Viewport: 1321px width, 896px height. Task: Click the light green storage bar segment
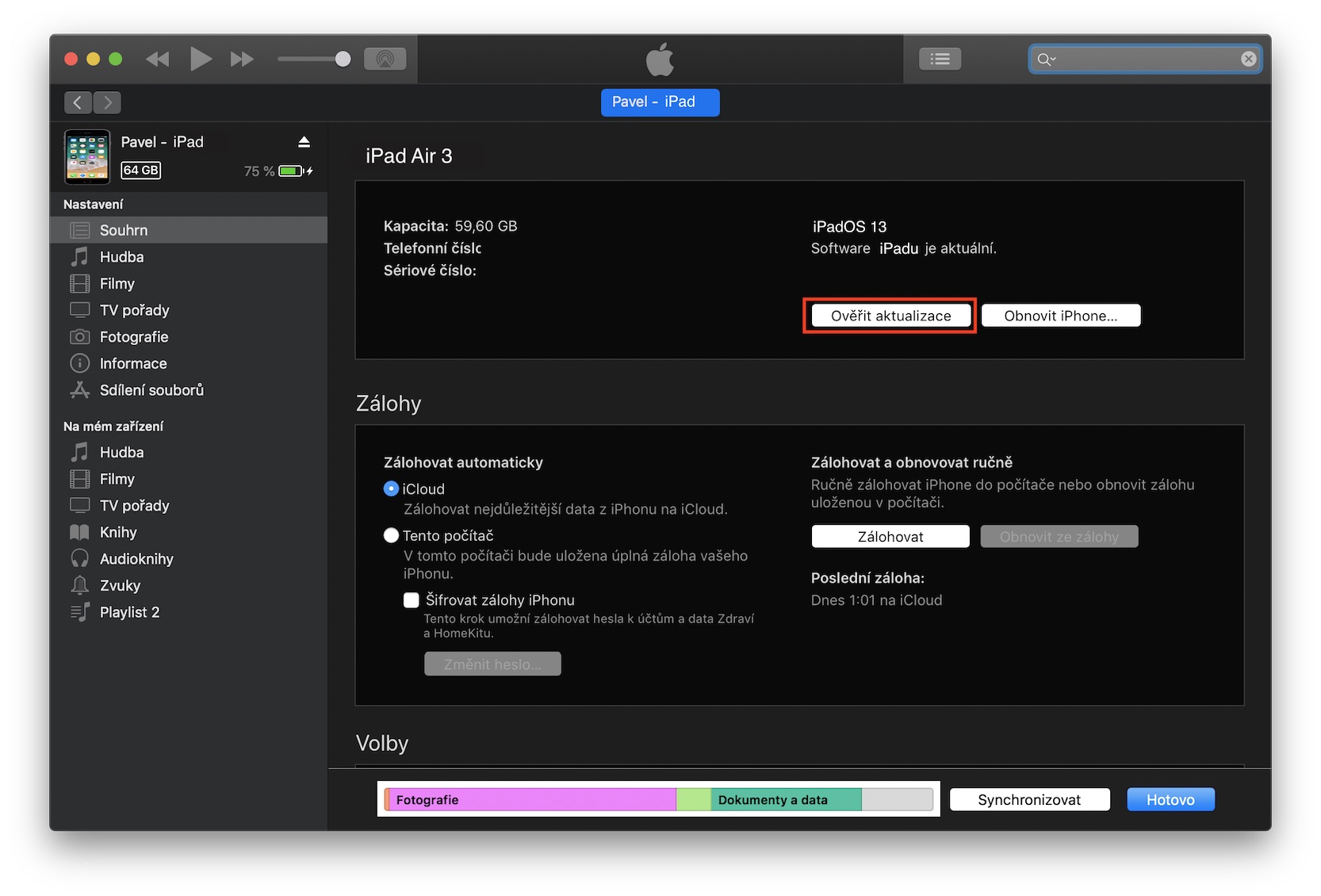[694, 799]
